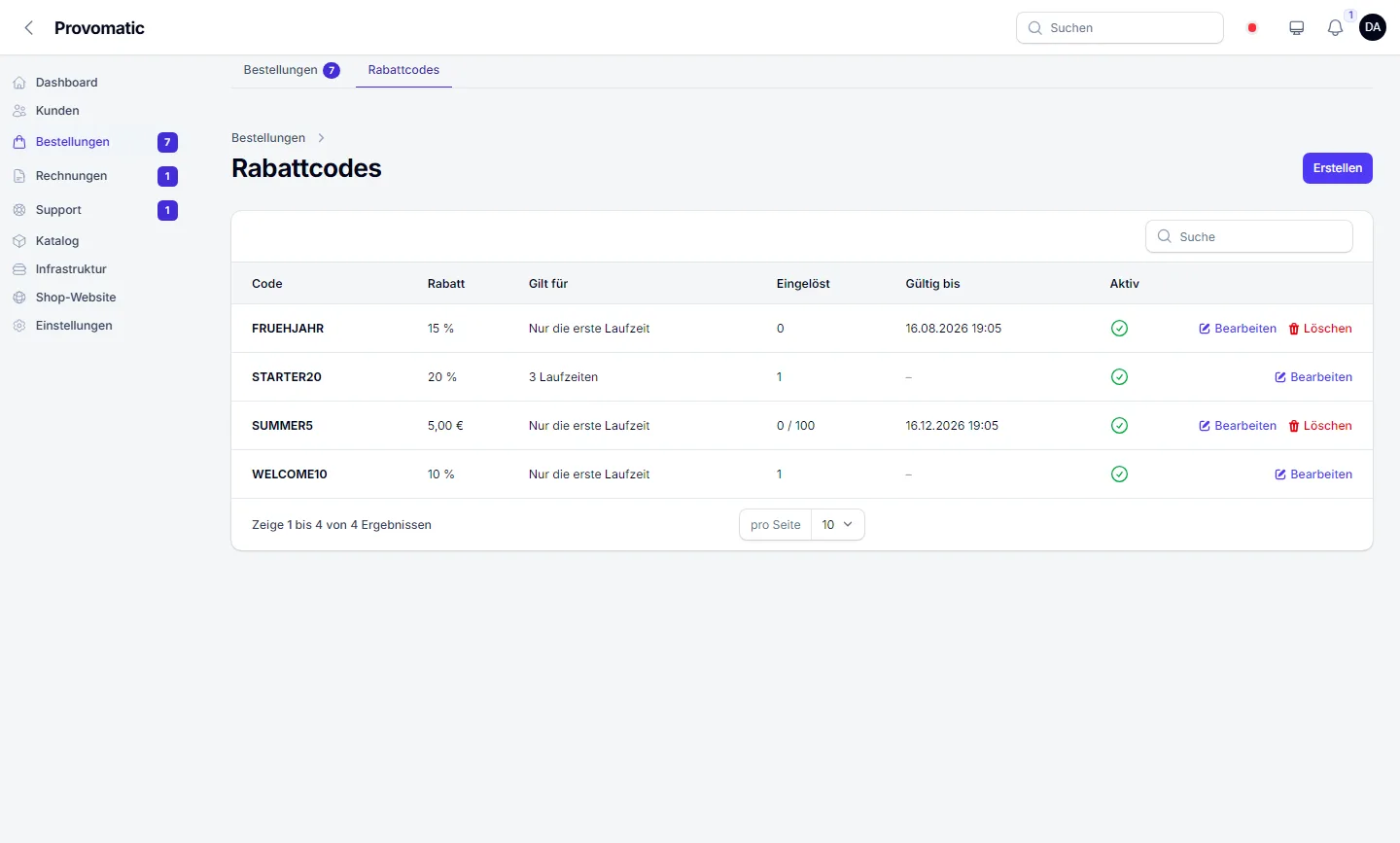Click the back arrow next to Provomatic

29,28
